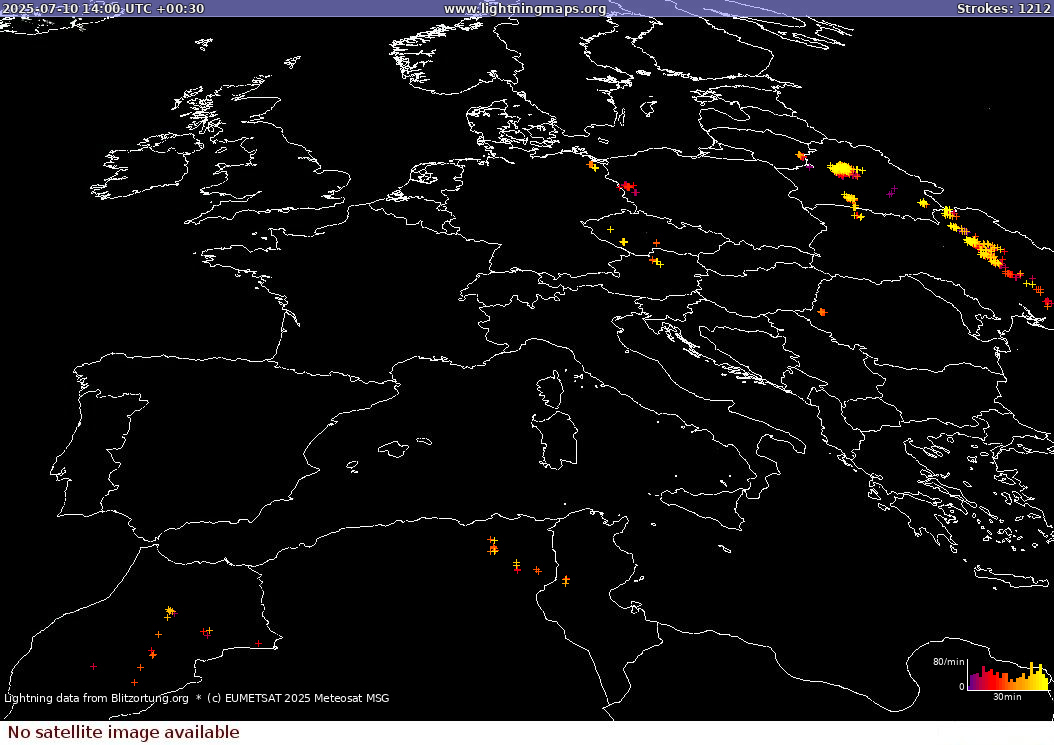The image size is (1054, 745).
Task: Click the orange lightning marker over Romania
Action: 822,313
